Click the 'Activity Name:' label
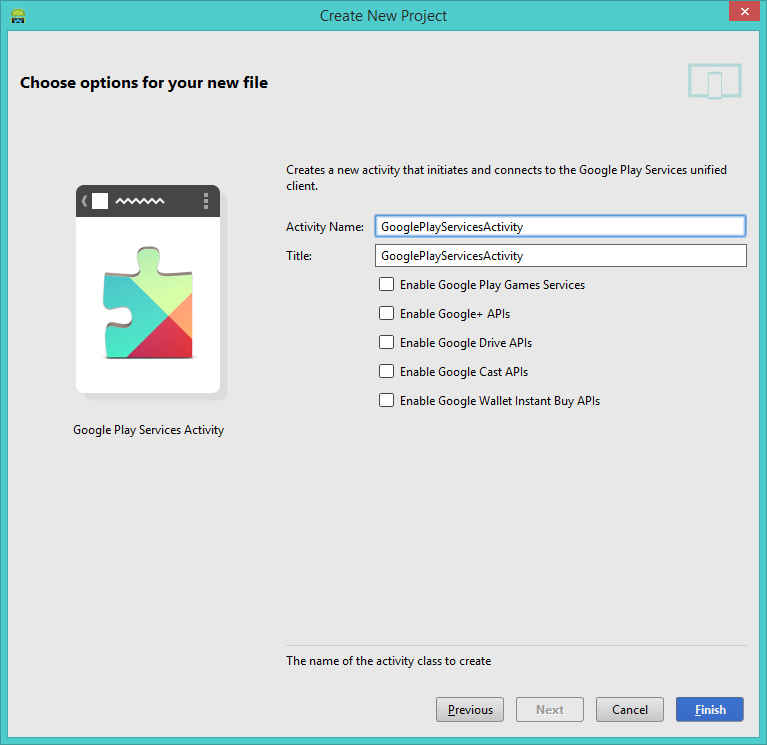Screen dimensions: 767x745 [x=325, y=227]
